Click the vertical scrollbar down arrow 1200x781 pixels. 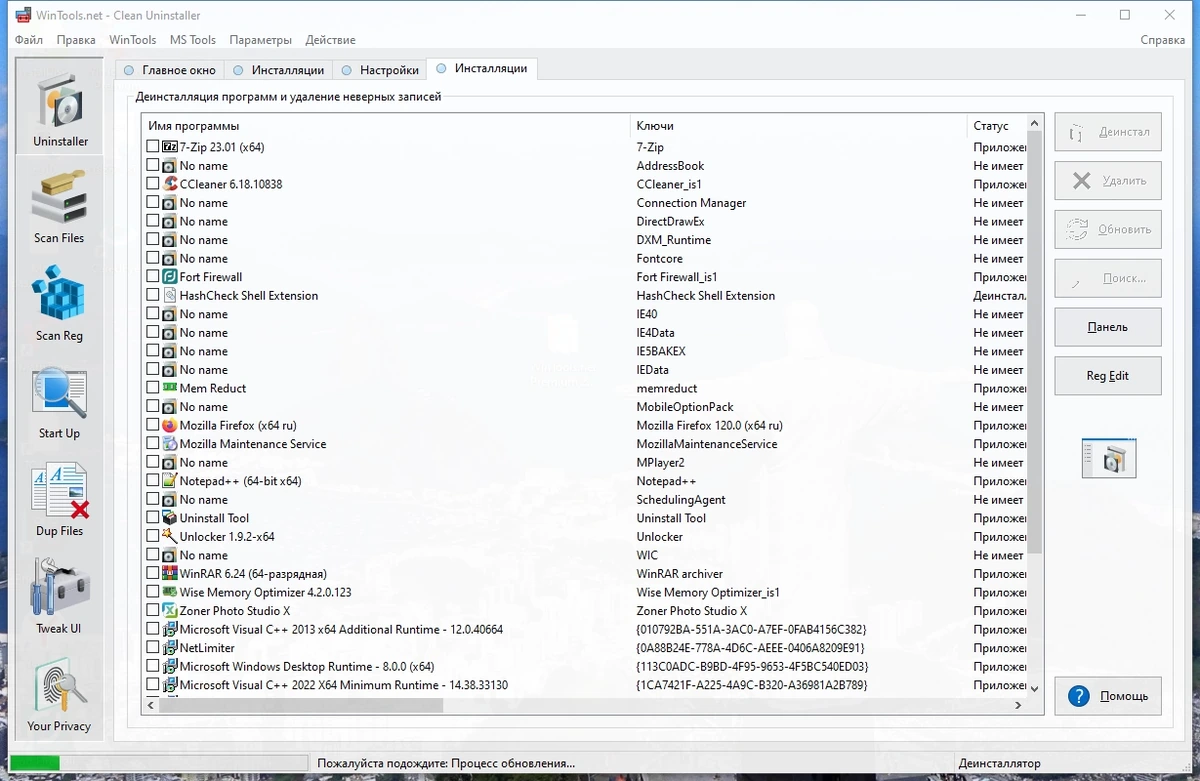1035,689
